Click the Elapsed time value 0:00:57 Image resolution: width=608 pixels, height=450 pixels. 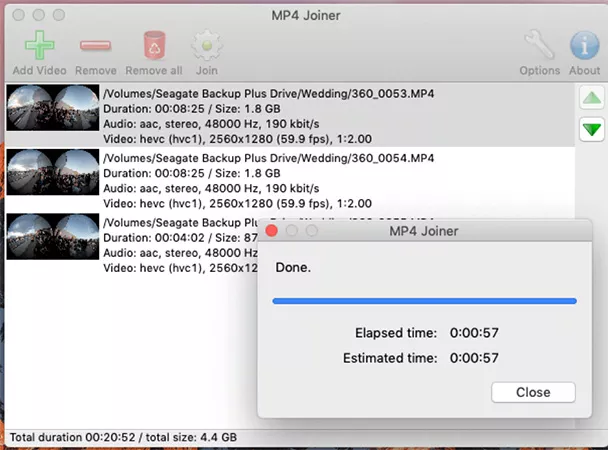coord(475,333)
